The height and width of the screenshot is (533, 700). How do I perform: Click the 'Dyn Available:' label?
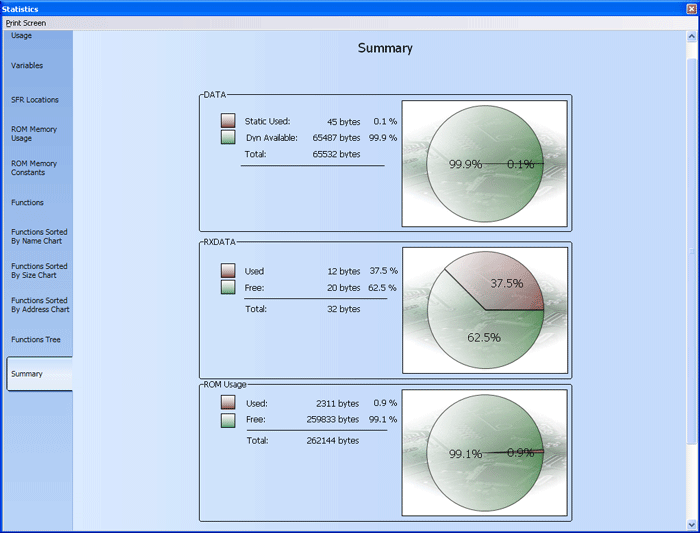(x=272, y=138)
